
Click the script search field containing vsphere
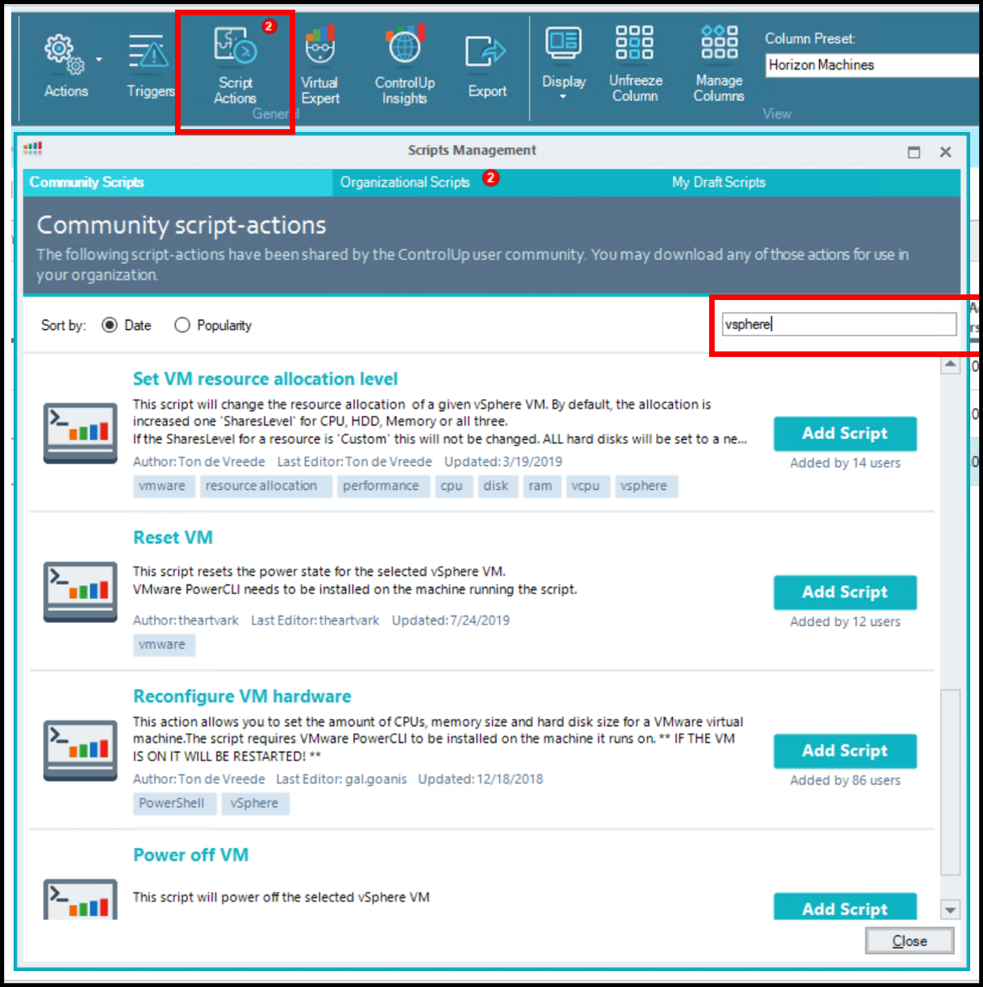(839, 324)
